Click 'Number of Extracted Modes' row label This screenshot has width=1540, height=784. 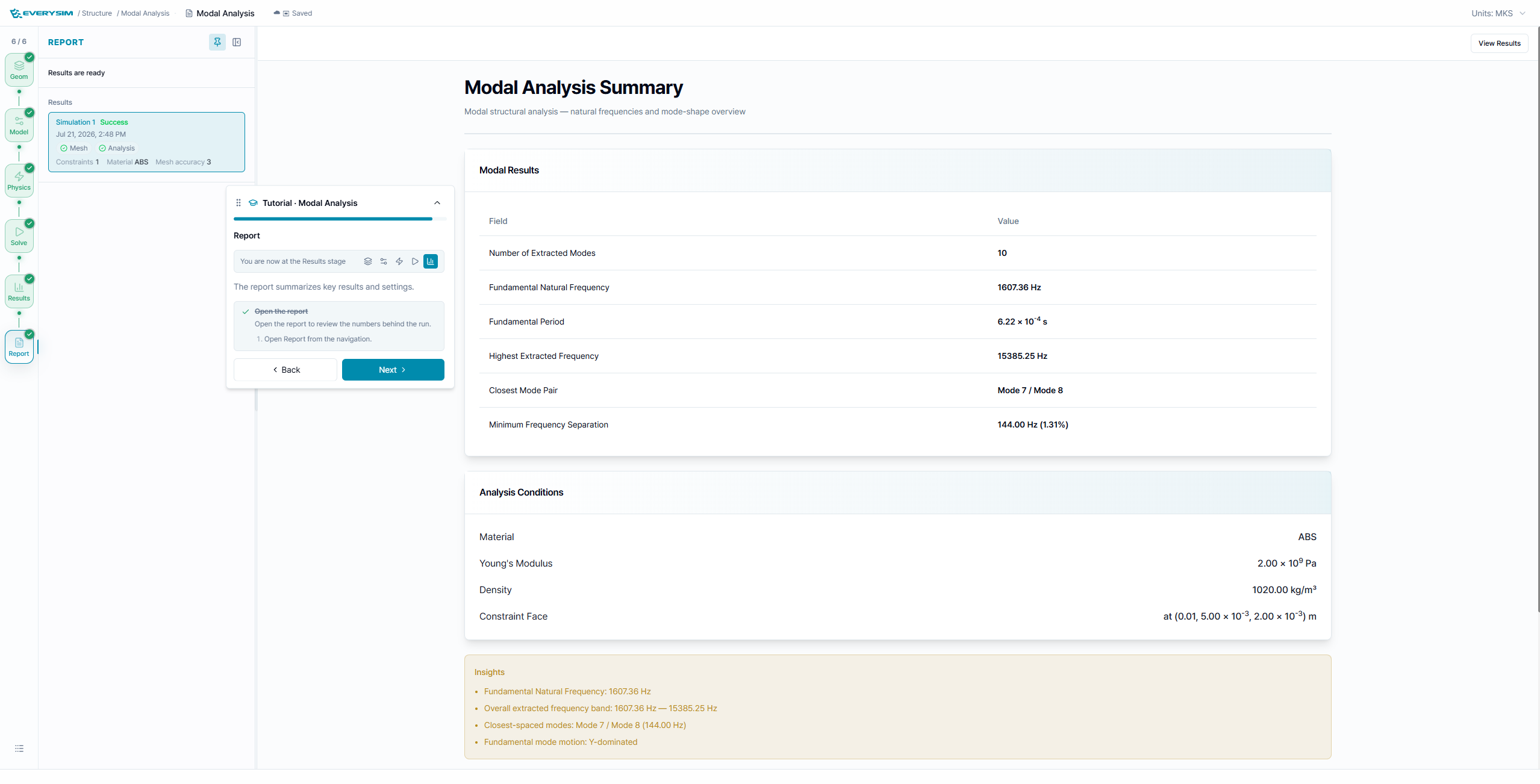tap(542, 253)
